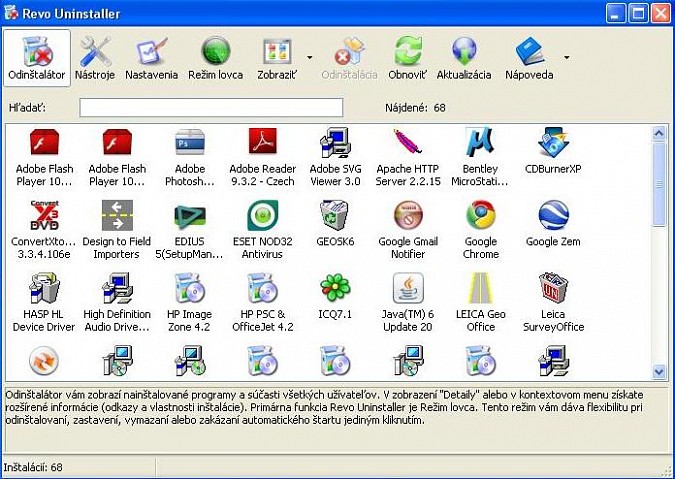Check for updates via Aktualizácia
Screen dimensions: 675x479
pos(464,58)
